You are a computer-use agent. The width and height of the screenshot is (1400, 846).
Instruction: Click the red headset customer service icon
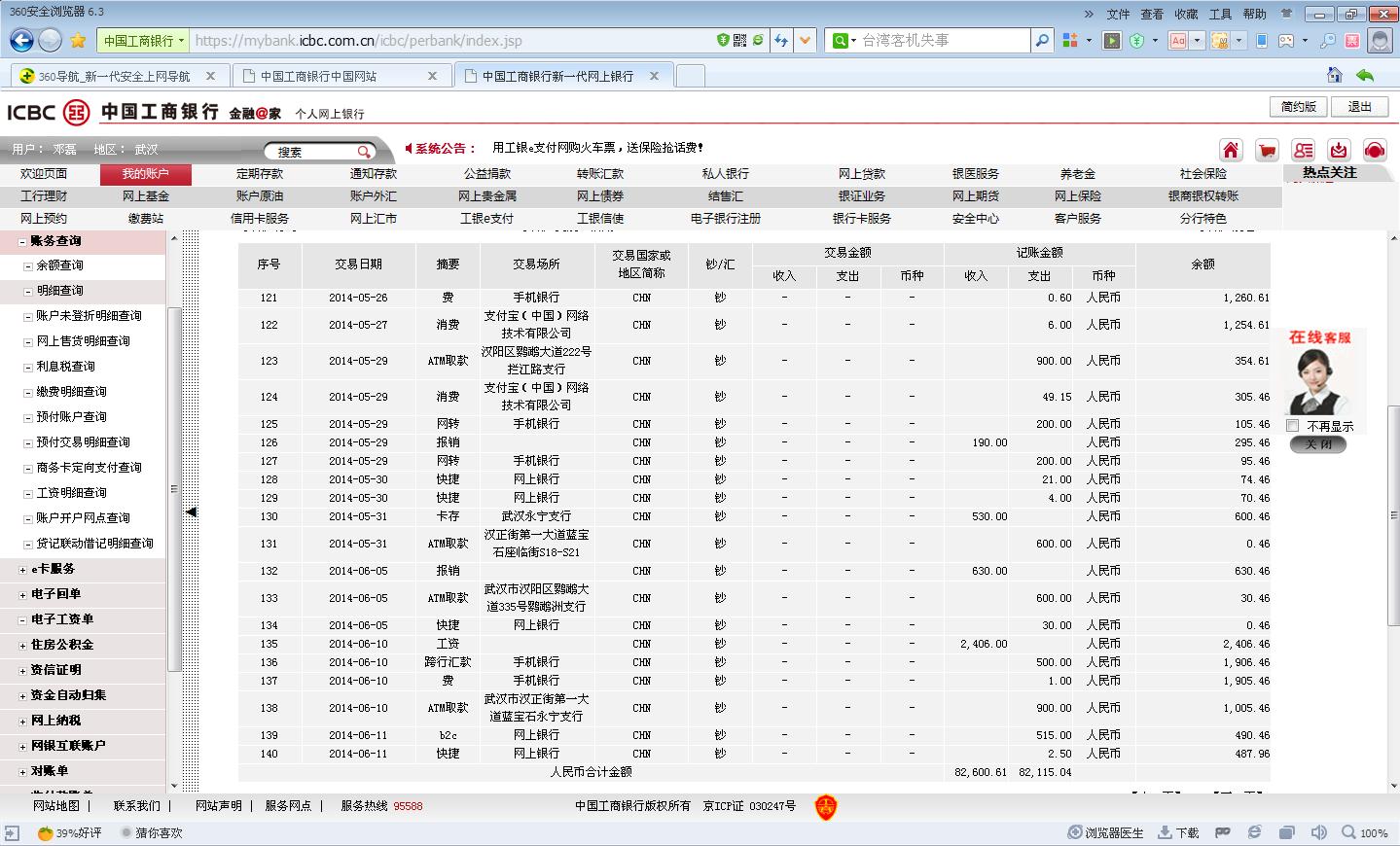coord(1375,150)
